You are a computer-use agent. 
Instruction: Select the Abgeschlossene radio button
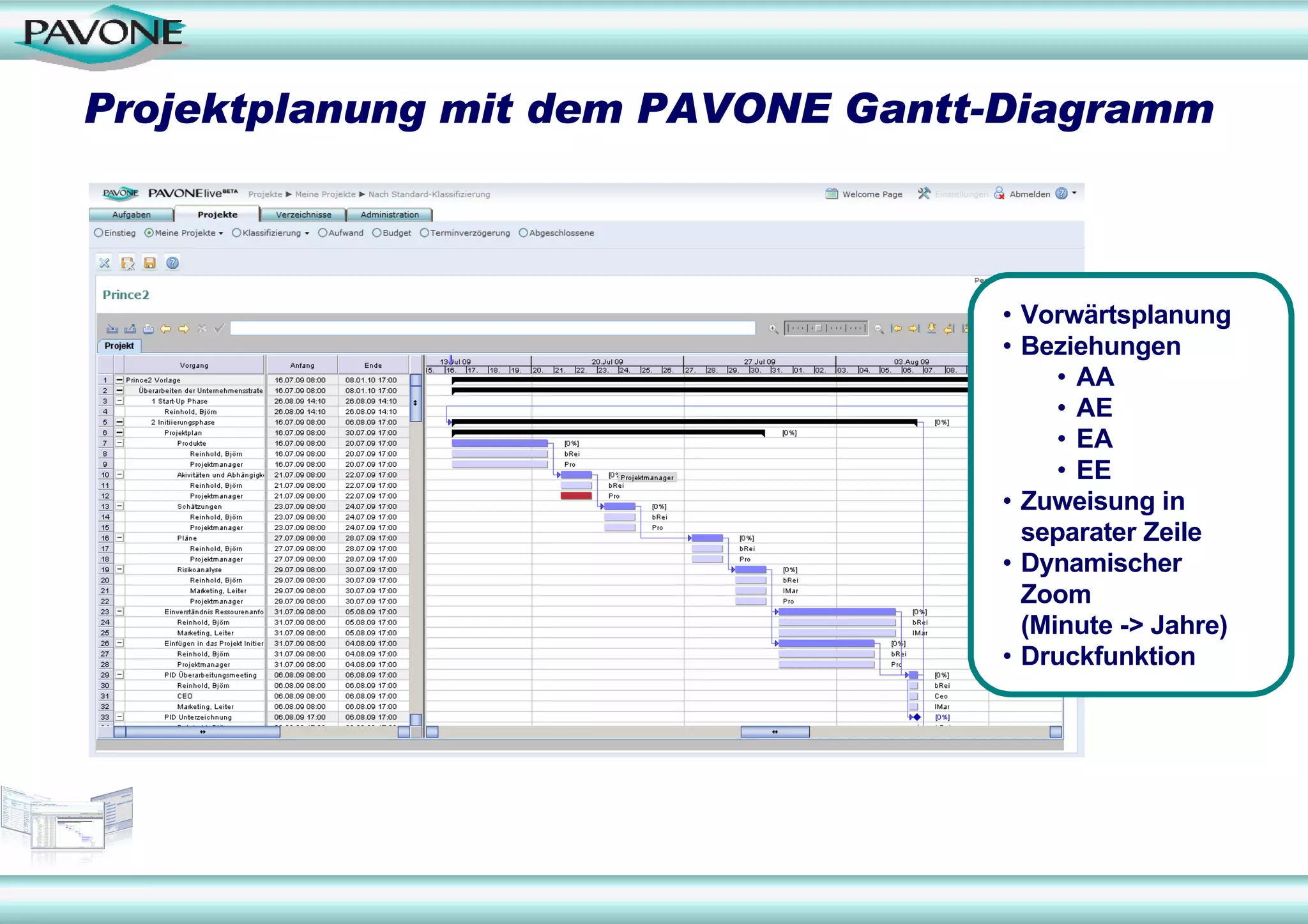click(523, 233)
